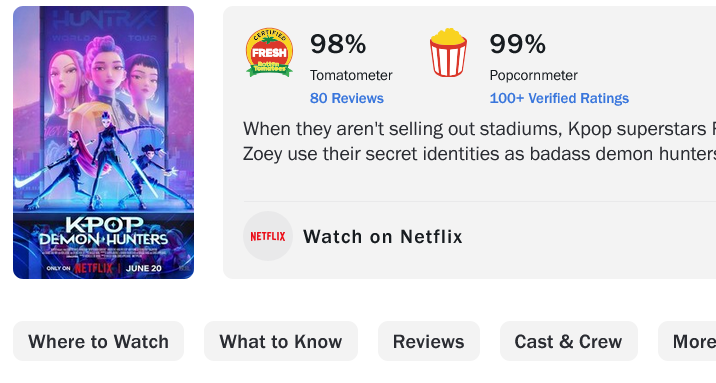
Task: Click the popcorn bucket icon
Action: tap(448, 52)
